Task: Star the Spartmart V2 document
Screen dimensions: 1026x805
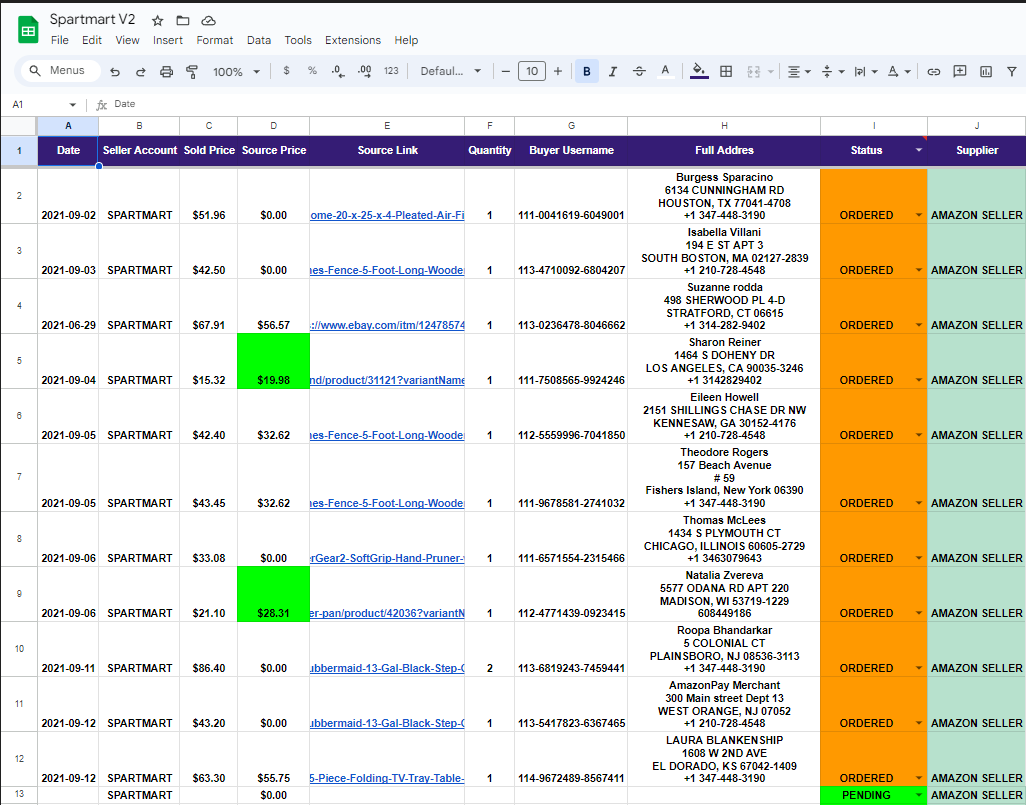Action: coord(157,20)
